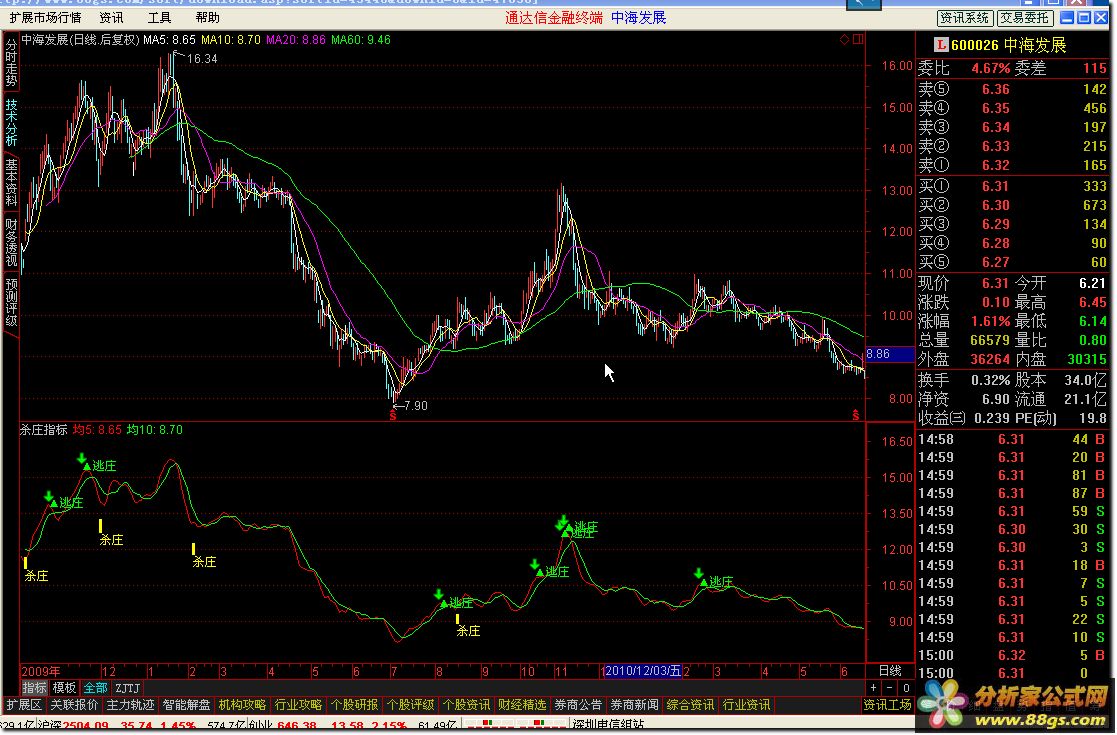Click the red S marker under 7.90 low
The height and width of the screenshot is (735, 1117).
tap(393, 415)
